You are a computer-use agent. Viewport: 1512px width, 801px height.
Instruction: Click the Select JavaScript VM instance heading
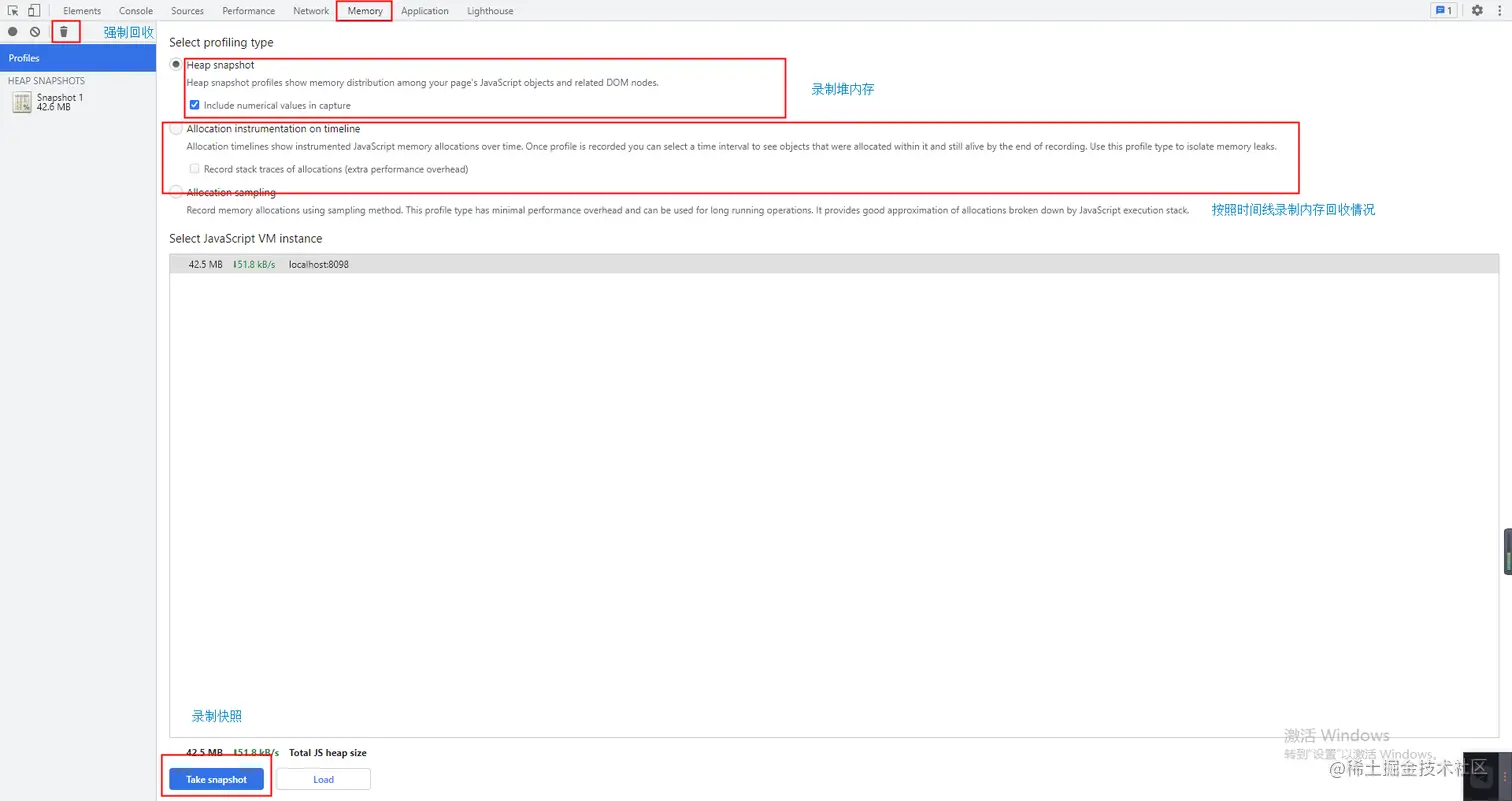click(x=245, y=238)
